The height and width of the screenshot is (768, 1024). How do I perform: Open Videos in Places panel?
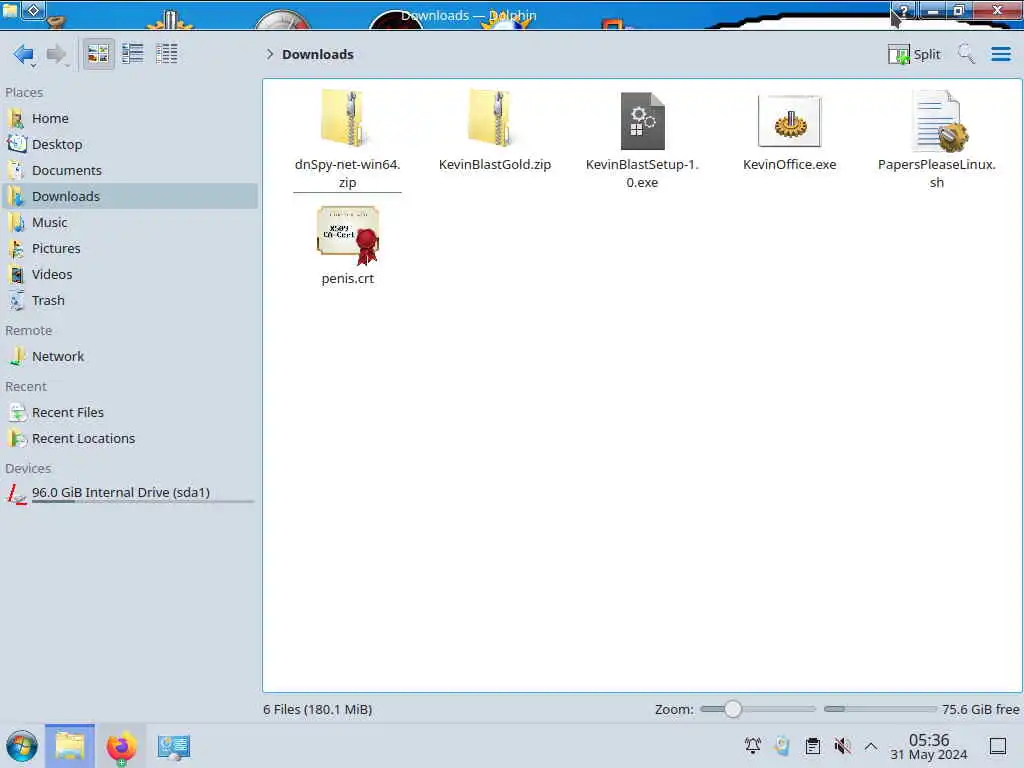click(x=129, y=275)
